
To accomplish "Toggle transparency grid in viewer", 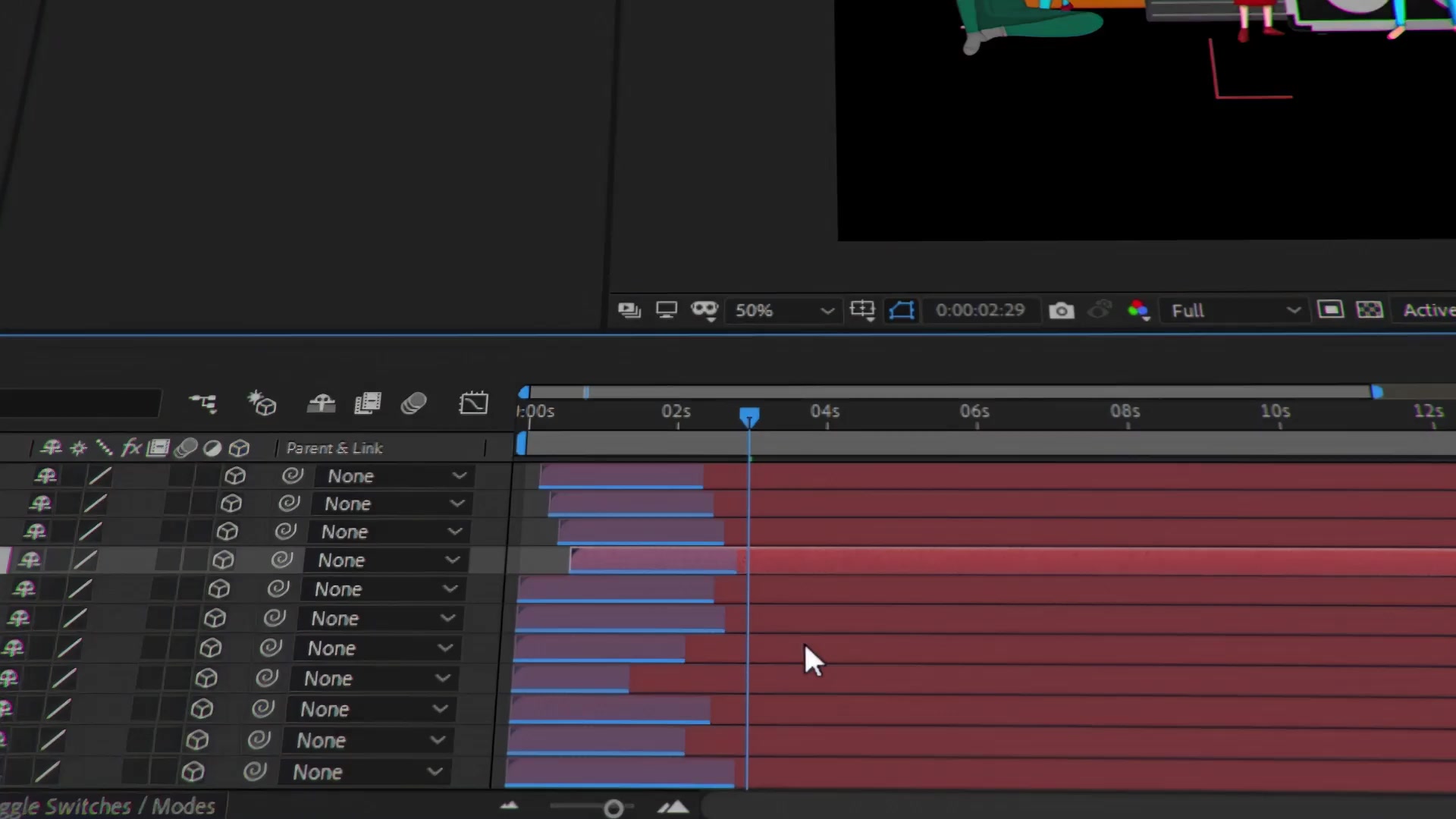I will pyautogui.click(x=1370, y=309).
